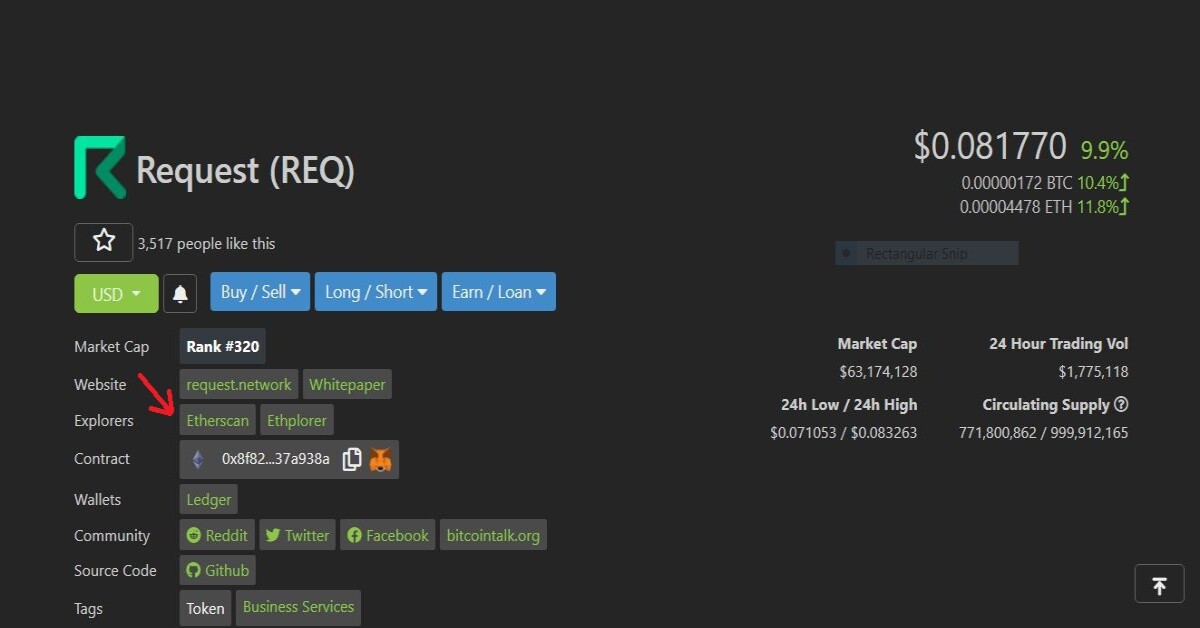Click the Ethereum icon in the Contract row
This screenshot has height=628, width=1200.
pyautogui.click(x=198, y=459)
